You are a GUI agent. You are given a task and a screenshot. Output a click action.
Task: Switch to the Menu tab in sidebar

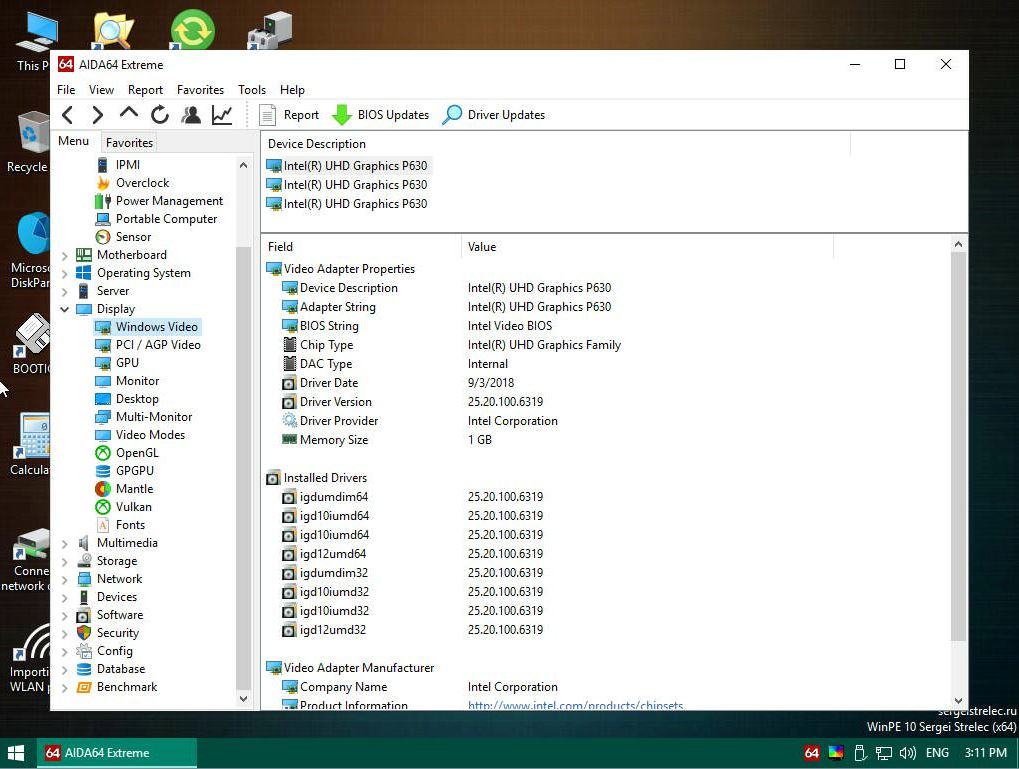(73, 141)
